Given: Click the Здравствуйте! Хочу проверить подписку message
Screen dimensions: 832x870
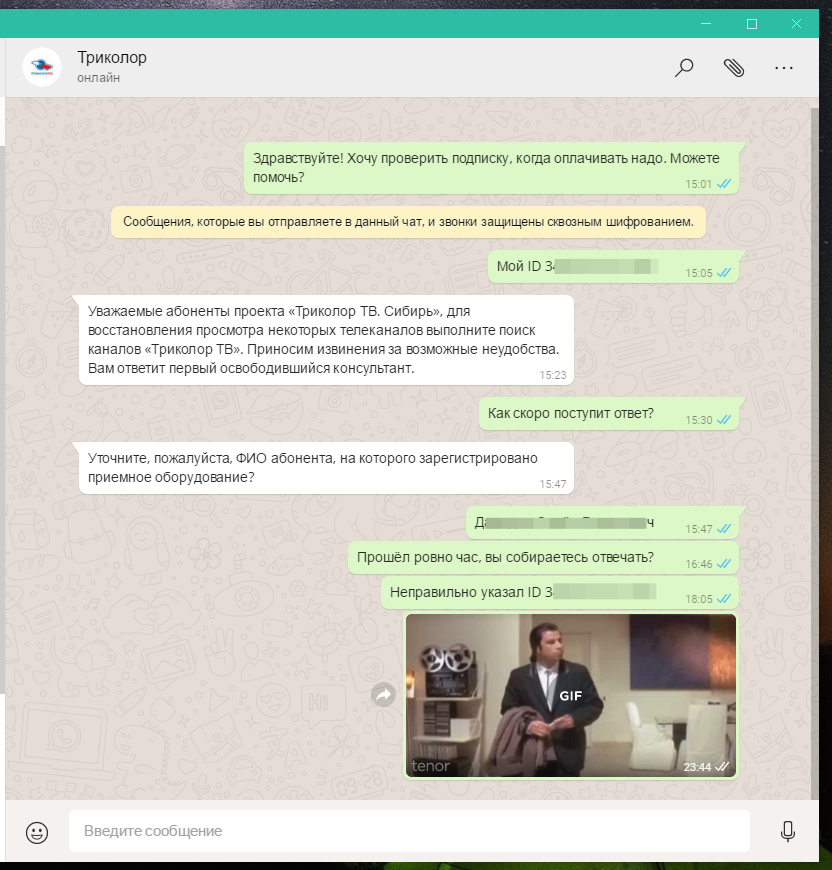Looking at the screenshot, I should click(491, 168).
